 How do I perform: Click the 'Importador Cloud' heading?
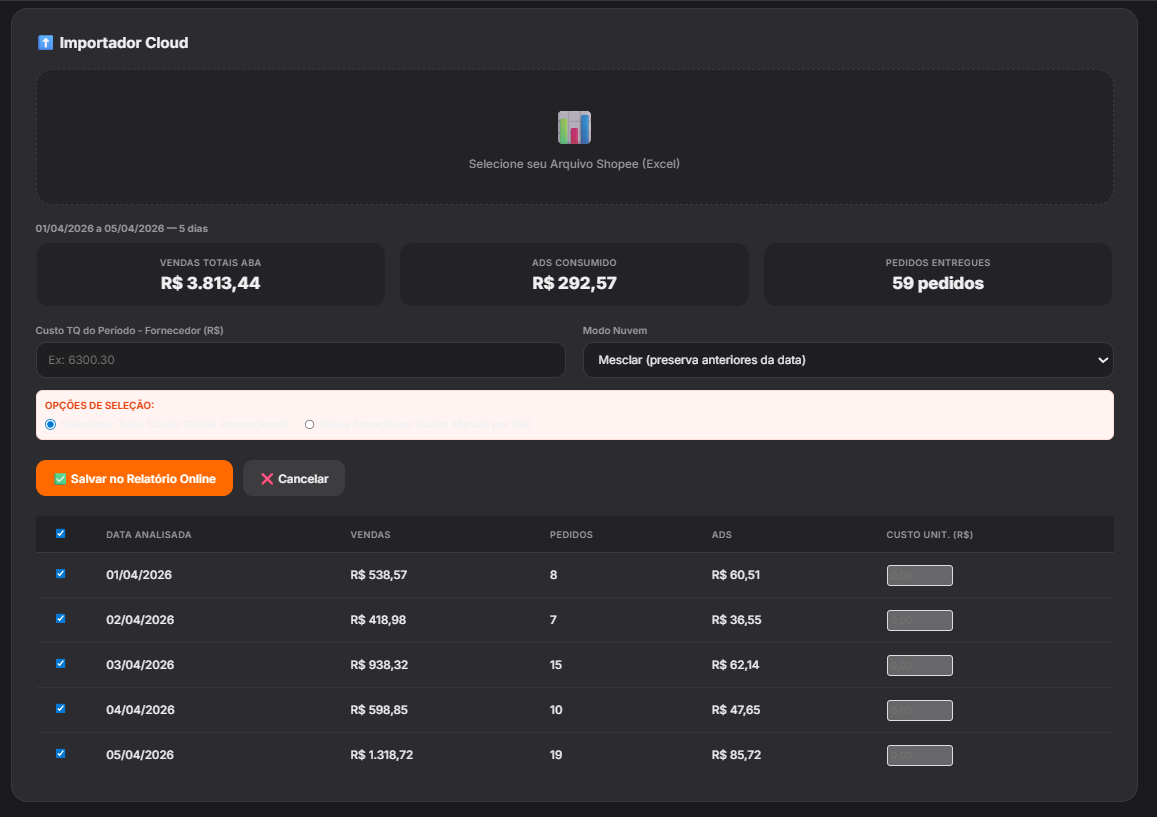124,43
